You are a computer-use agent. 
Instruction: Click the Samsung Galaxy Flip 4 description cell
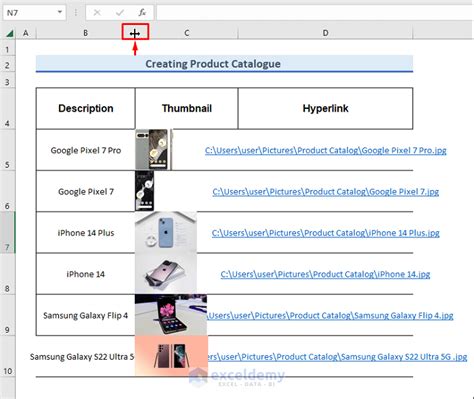click(86, 315)
